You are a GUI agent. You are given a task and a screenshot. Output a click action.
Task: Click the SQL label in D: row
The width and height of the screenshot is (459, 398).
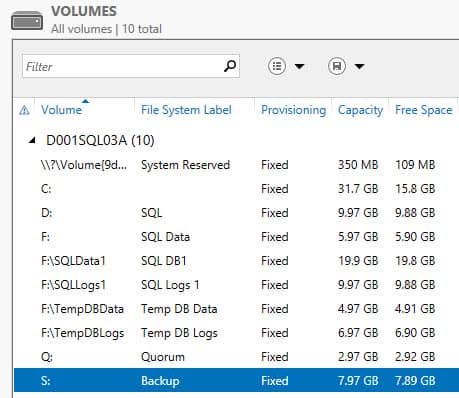pos(152,213)
